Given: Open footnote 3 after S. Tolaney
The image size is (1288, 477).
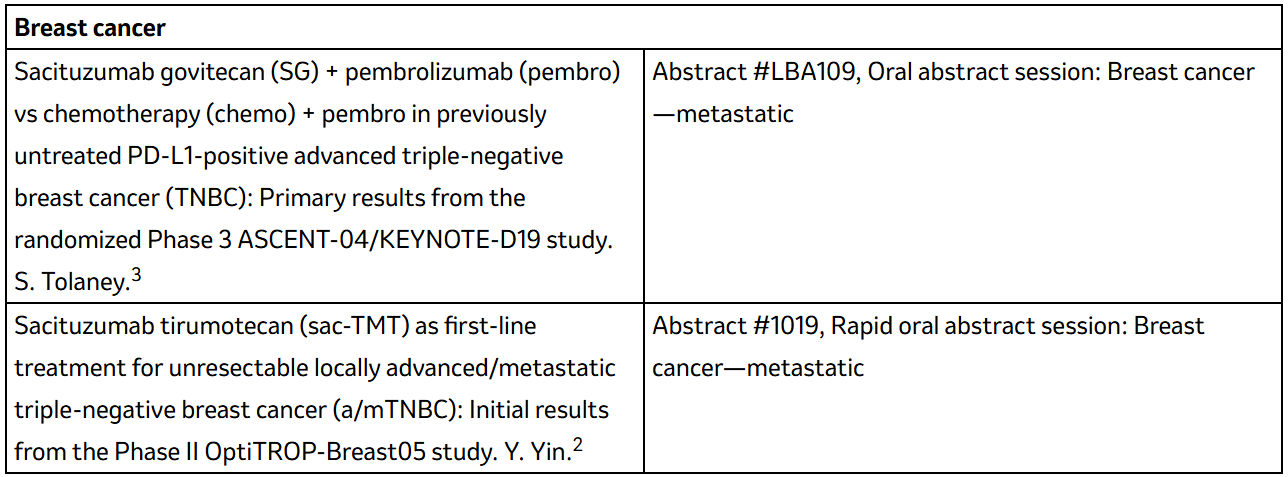Looking at the screenshot, I should tap(137, 273).
